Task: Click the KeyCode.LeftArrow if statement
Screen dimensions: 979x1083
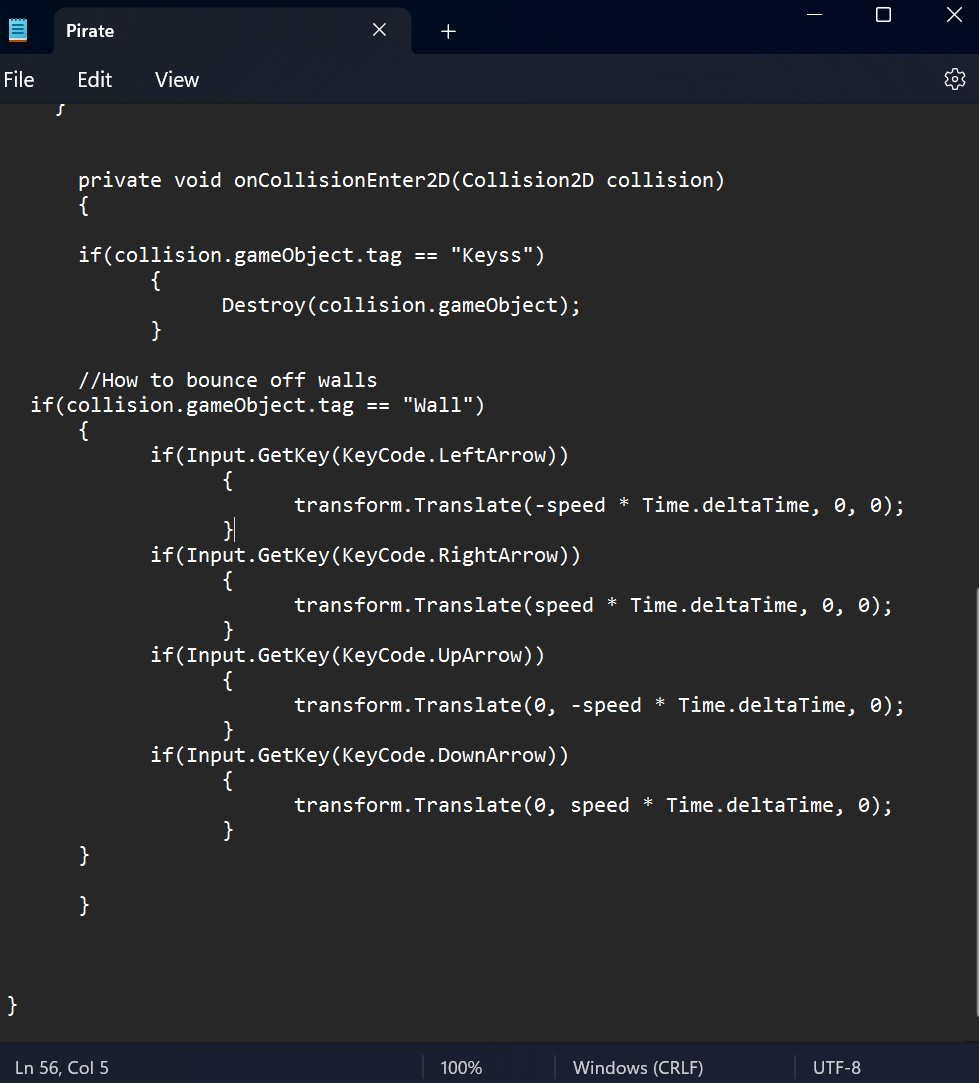Action: (x=359, y=455)
